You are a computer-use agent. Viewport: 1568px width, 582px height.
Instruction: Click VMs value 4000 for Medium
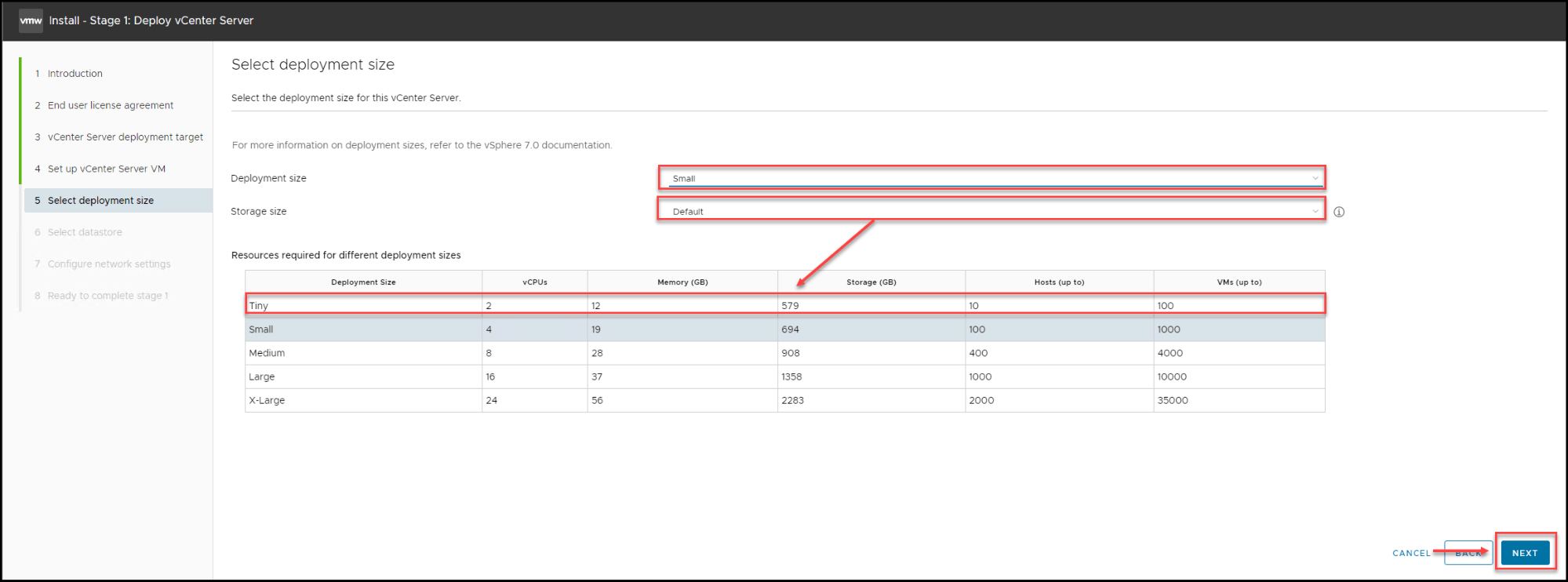pyautogui.click(x=1170, y=353)
